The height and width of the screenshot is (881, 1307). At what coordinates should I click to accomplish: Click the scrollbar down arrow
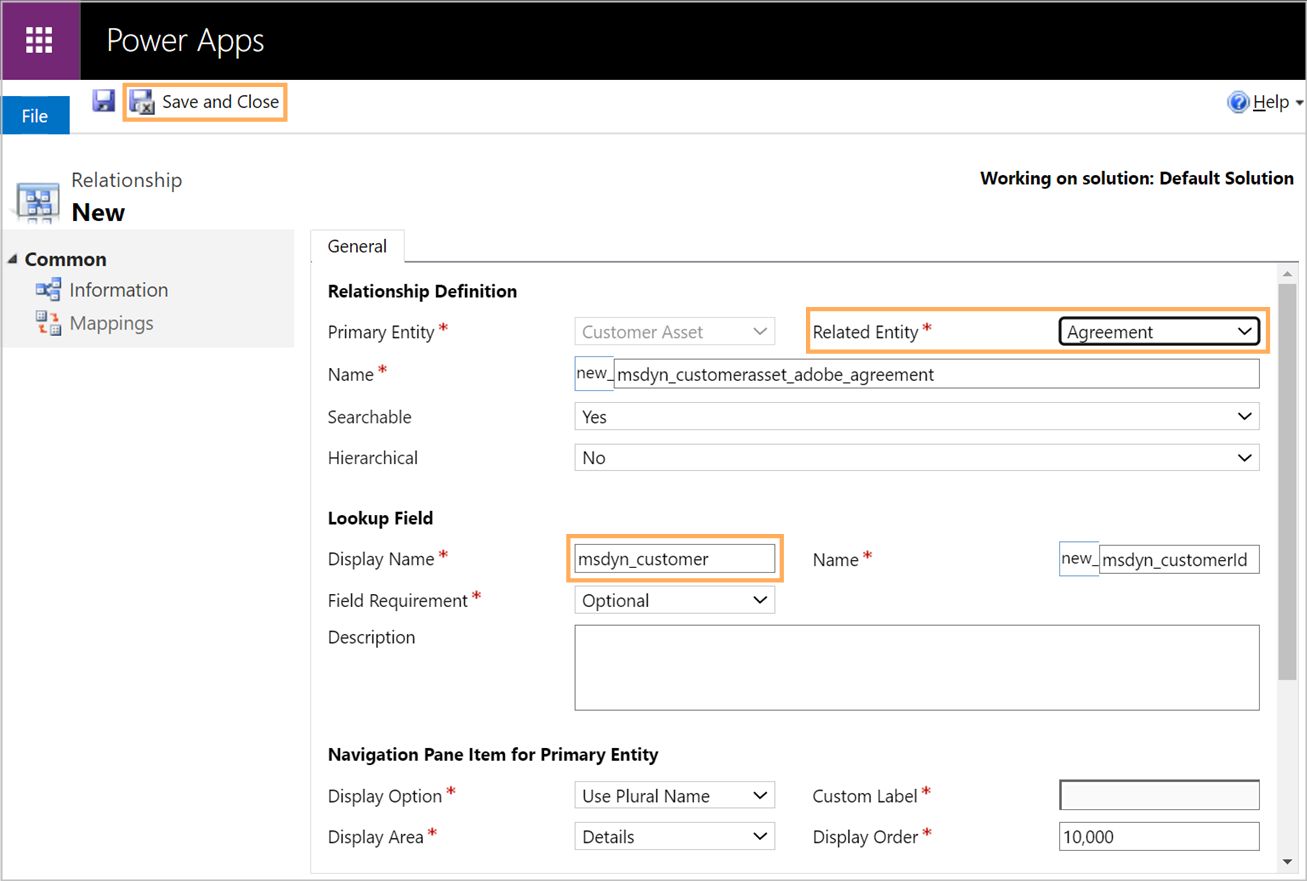click(x=1287, y=861)
